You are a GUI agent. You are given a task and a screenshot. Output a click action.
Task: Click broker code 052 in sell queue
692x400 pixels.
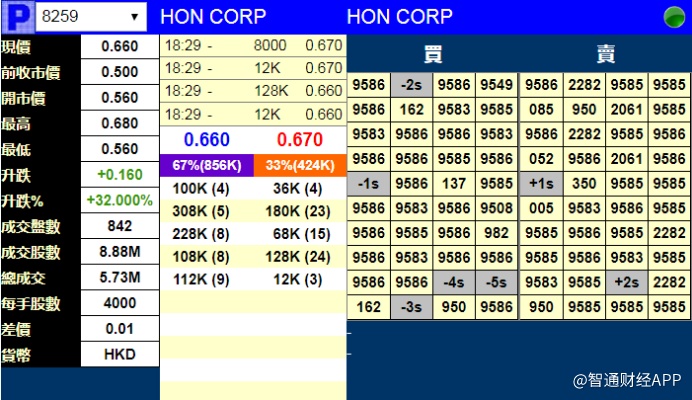[541, 159]
